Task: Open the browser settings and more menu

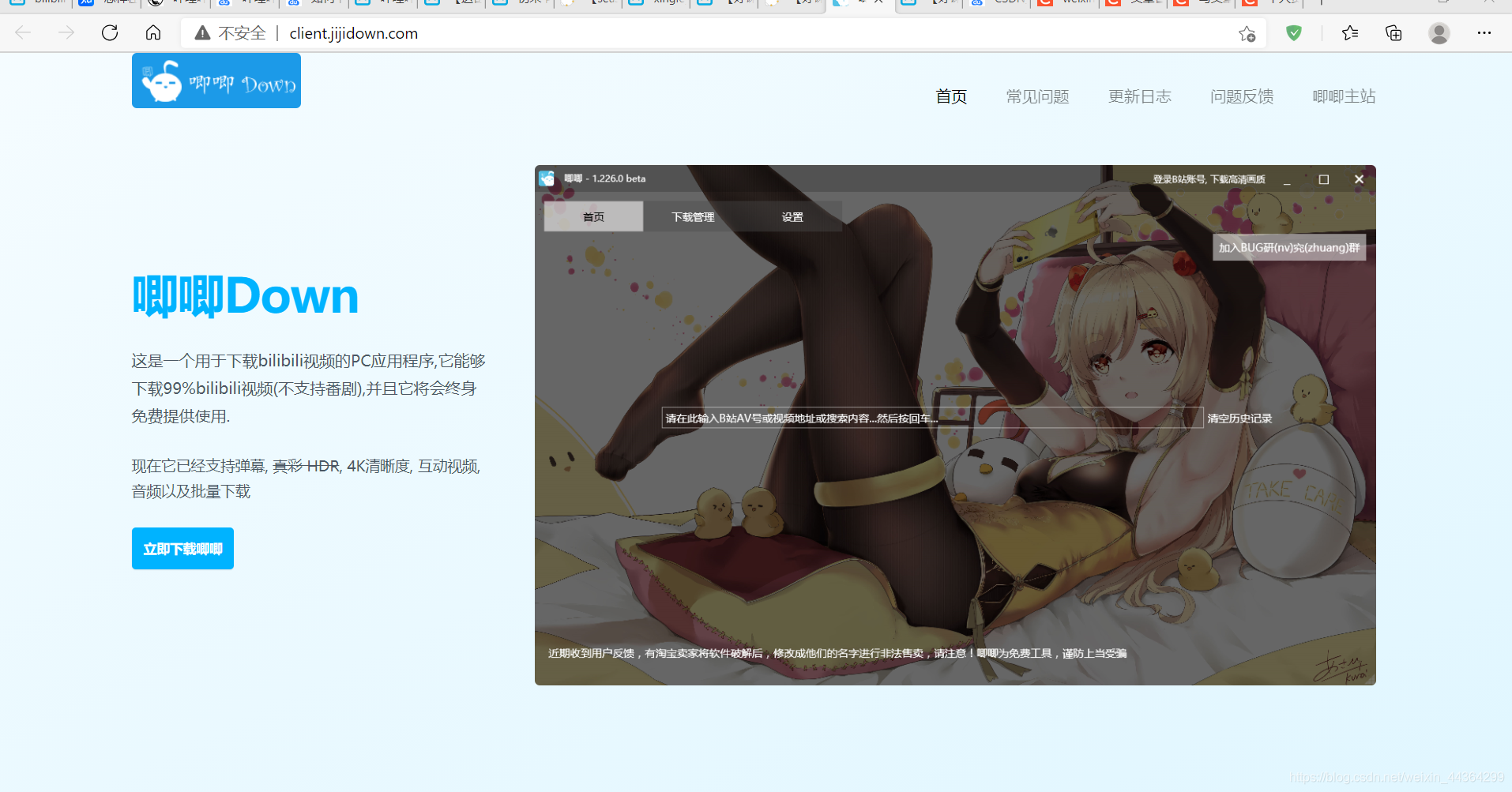Action: (x=1484, y=33)
